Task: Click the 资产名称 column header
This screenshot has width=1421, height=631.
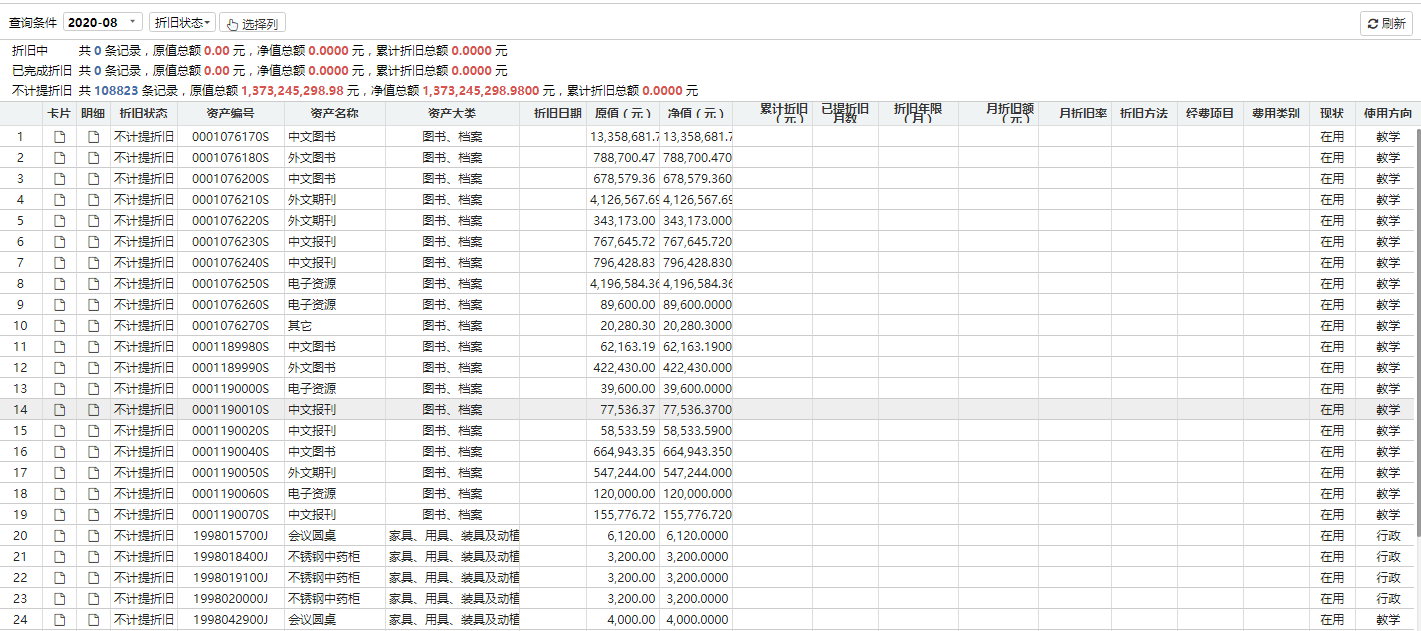Action: [x=334, y=114]
